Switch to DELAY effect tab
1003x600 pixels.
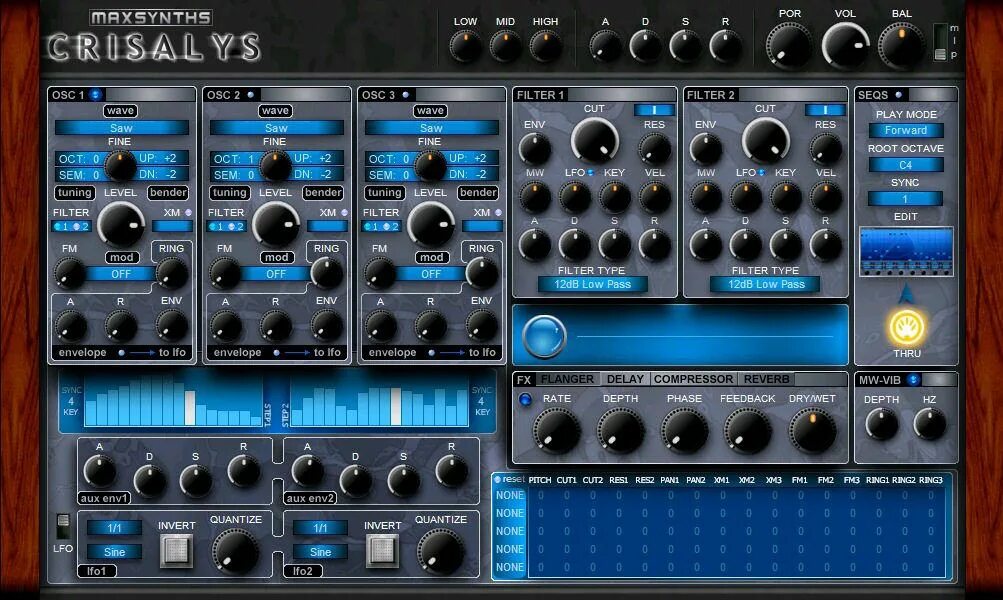pyautogui.click(x=625, y=379)
